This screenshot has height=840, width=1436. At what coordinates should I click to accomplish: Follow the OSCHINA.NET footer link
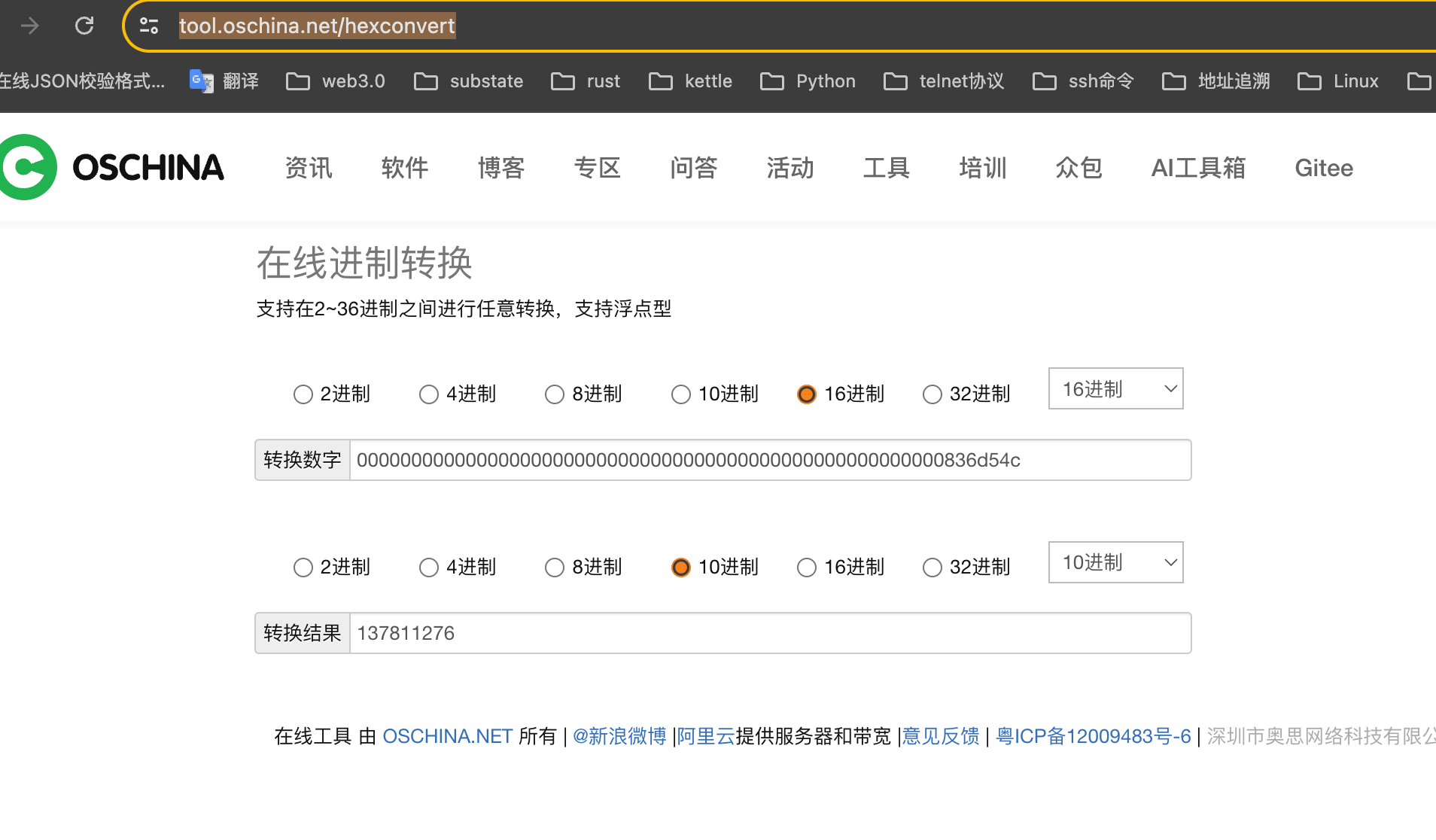[x=448, y=736]
